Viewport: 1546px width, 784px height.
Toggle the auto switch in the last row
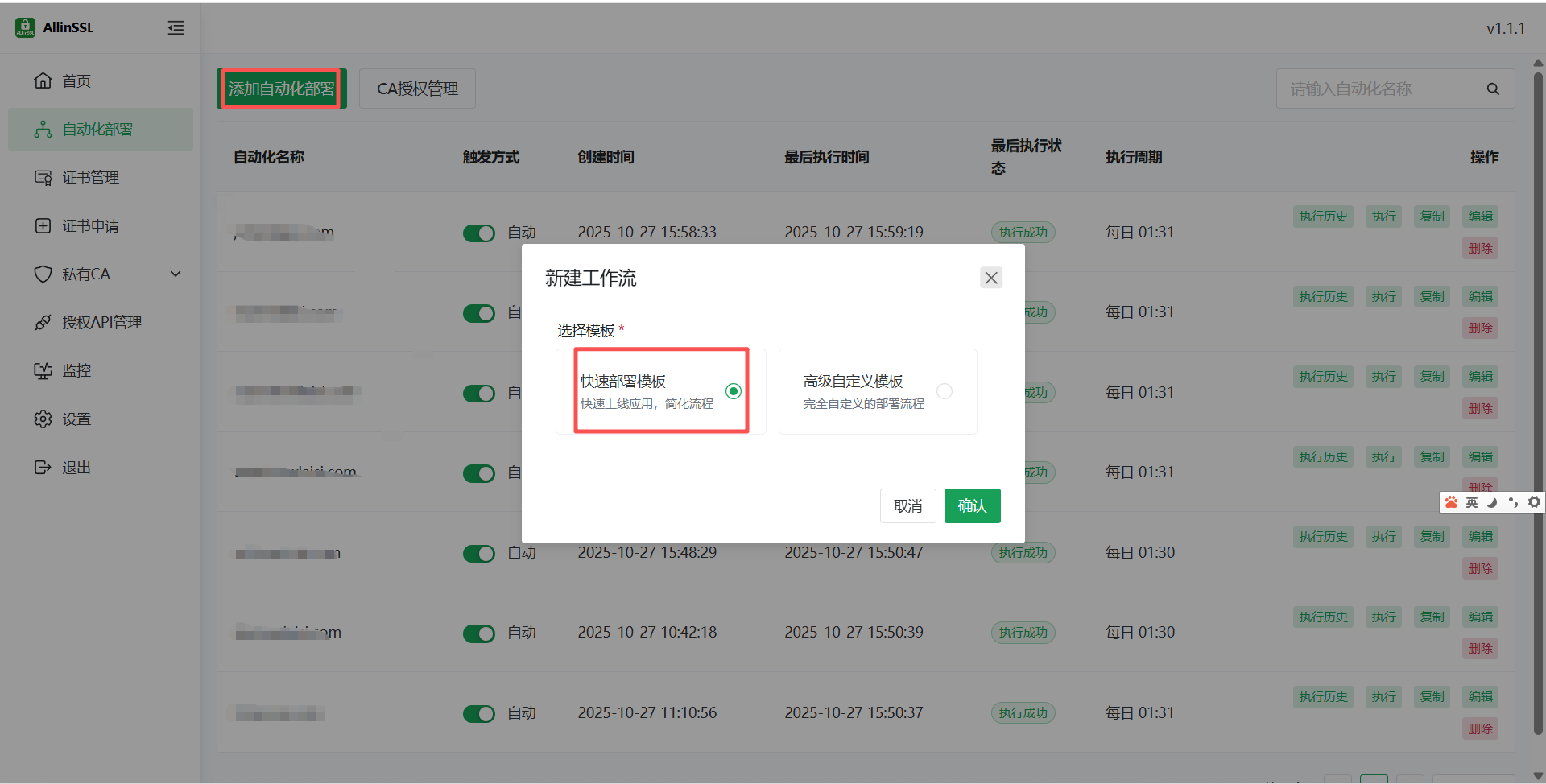click(x=478, y=713)
